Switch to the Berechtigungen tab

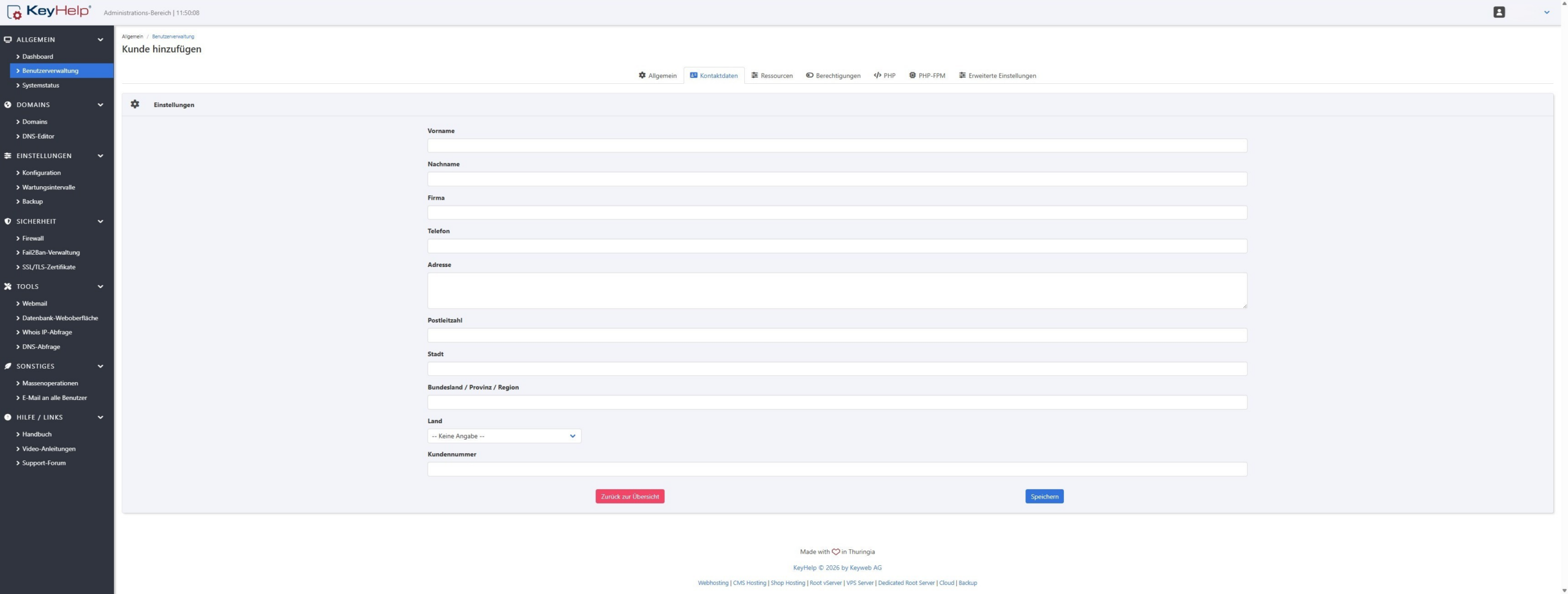tap(833, 75)
